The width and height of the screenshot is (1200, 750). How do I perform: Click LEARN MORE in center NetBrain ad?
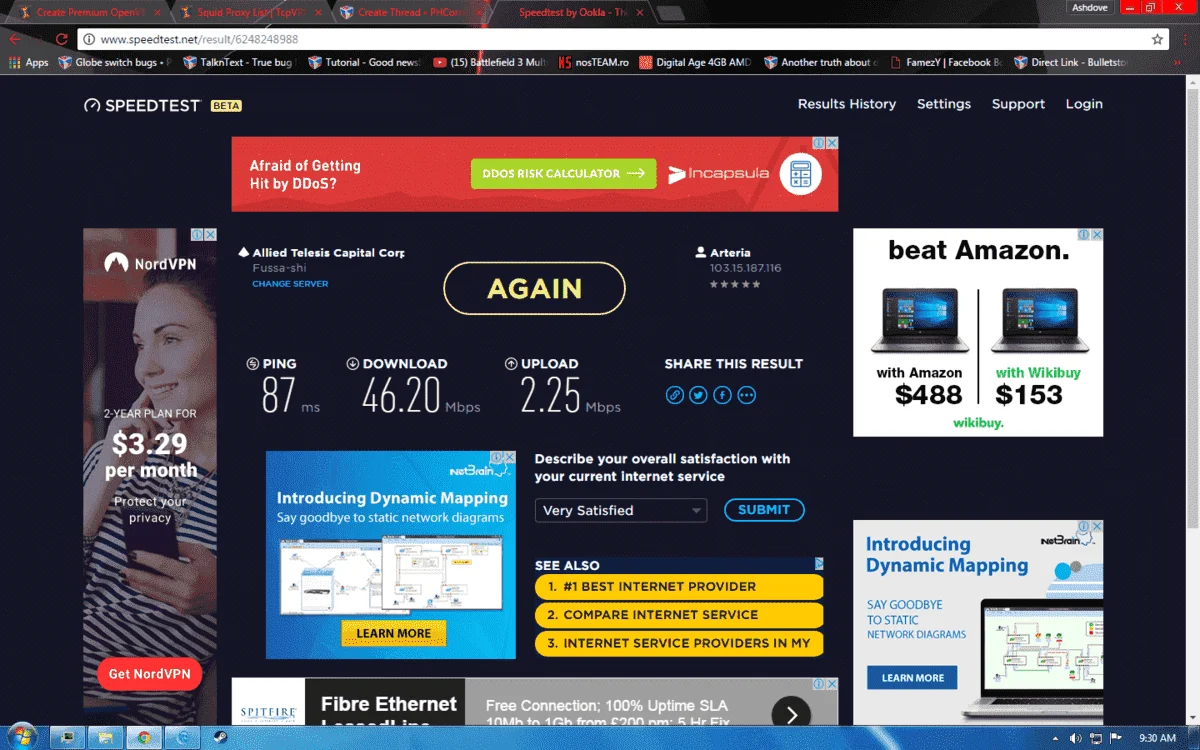click(x=393, y=633)
